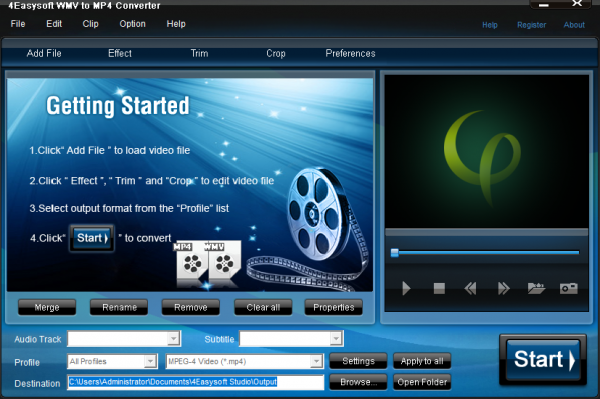This screenshot has height=399, width=600.
Task: Expand the All Profiles category dropdown
Action: (150, 361)
